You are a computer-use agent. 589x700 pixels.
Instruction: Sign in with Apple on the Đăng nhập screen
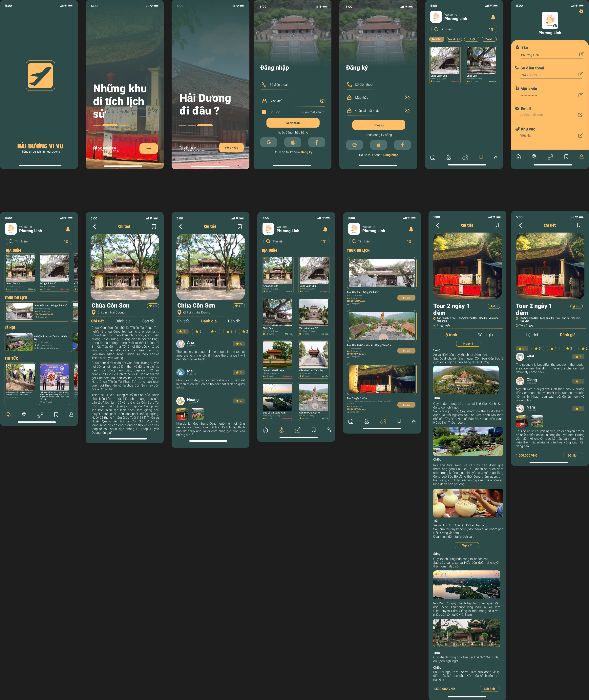292,142
